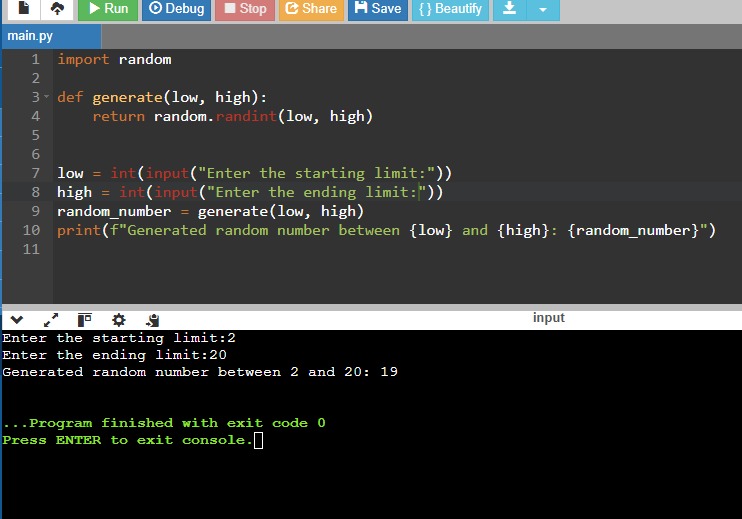Screen dimensions: 742x519
Task: Open the dropdown arrow beside the download button
Action: (543, 9)
